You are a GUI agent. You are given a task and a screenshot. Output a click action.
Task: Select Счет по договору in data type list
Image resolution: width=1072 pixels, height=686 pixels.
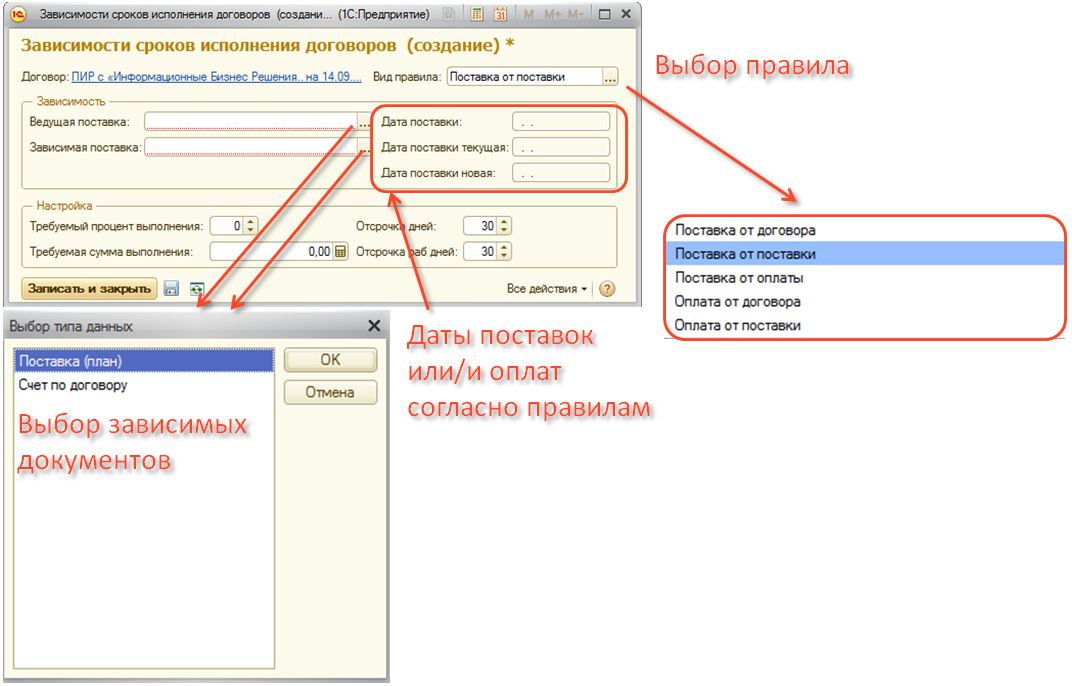pyautogui.click(x=73, y=385)
